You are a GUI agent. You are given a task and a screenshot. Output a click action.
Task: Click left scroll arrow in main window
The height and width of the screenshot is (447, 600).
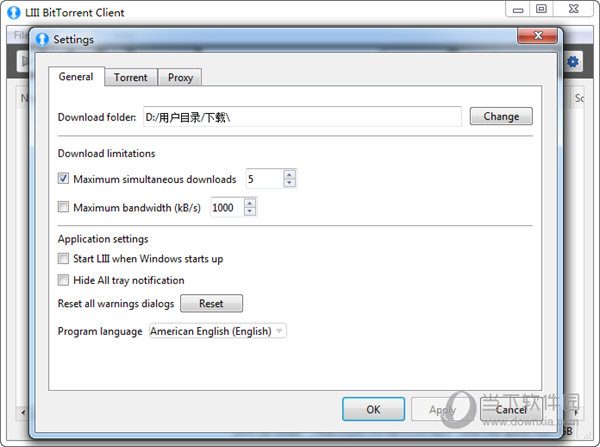coord(23,413)
